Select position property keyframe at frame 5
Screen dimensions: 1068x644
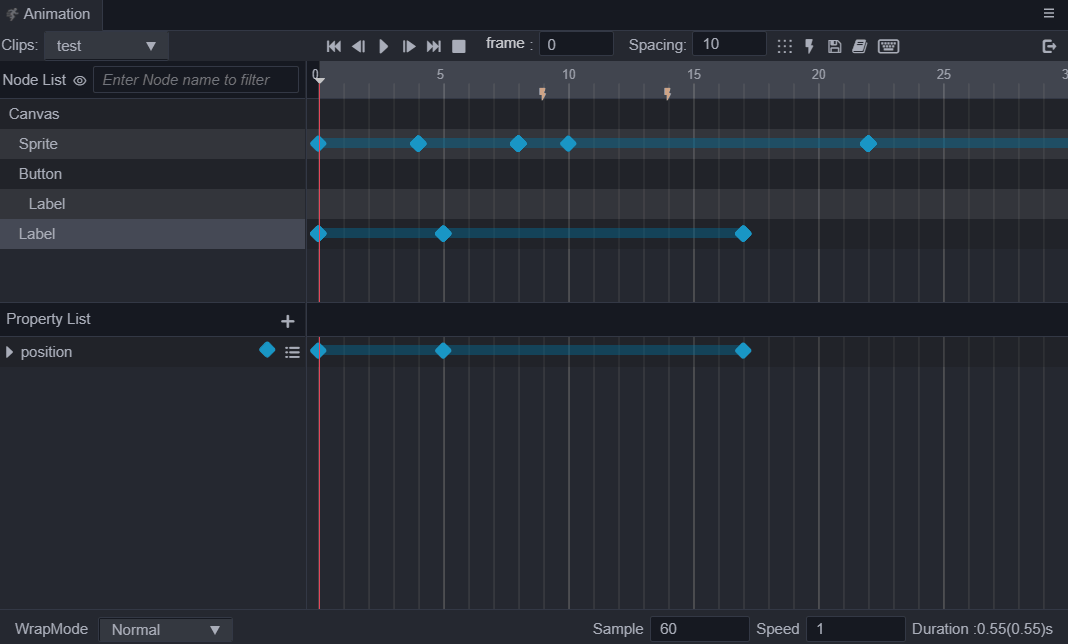(443, 351)
